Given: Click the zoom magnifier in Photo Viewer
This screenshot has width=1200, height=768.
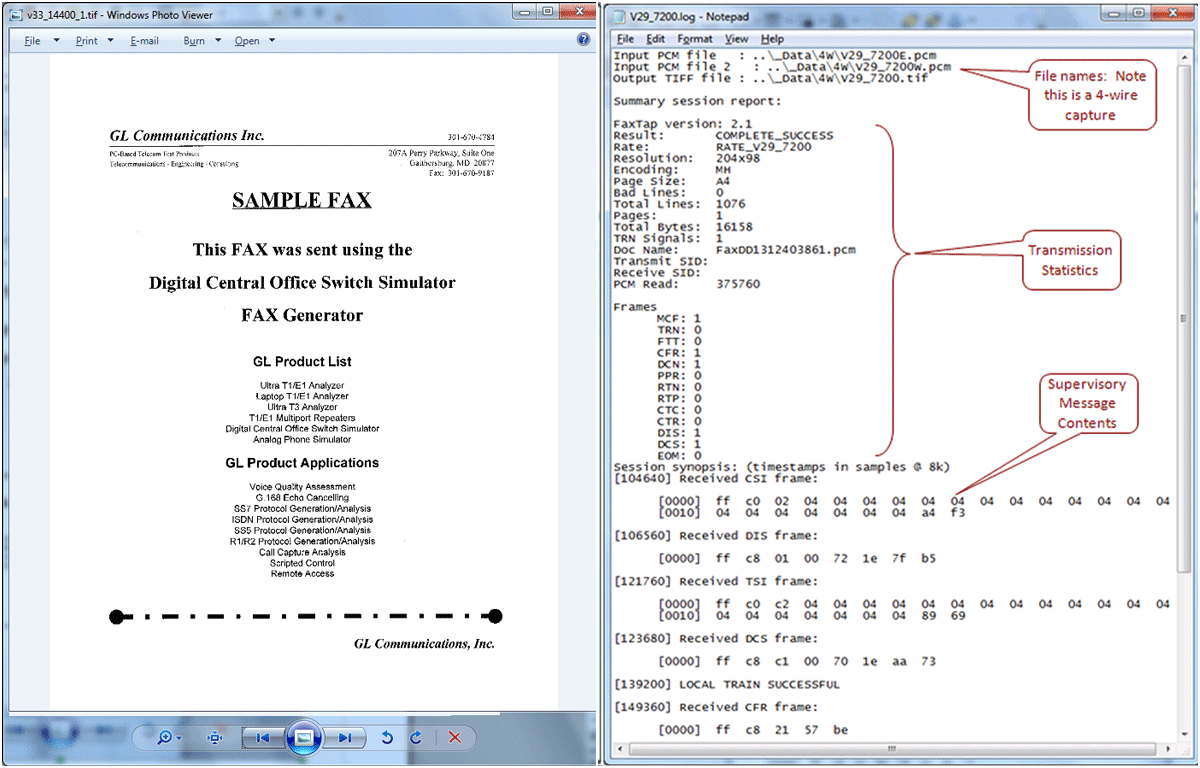Looking at the screenshot, I should coord(165,738).
